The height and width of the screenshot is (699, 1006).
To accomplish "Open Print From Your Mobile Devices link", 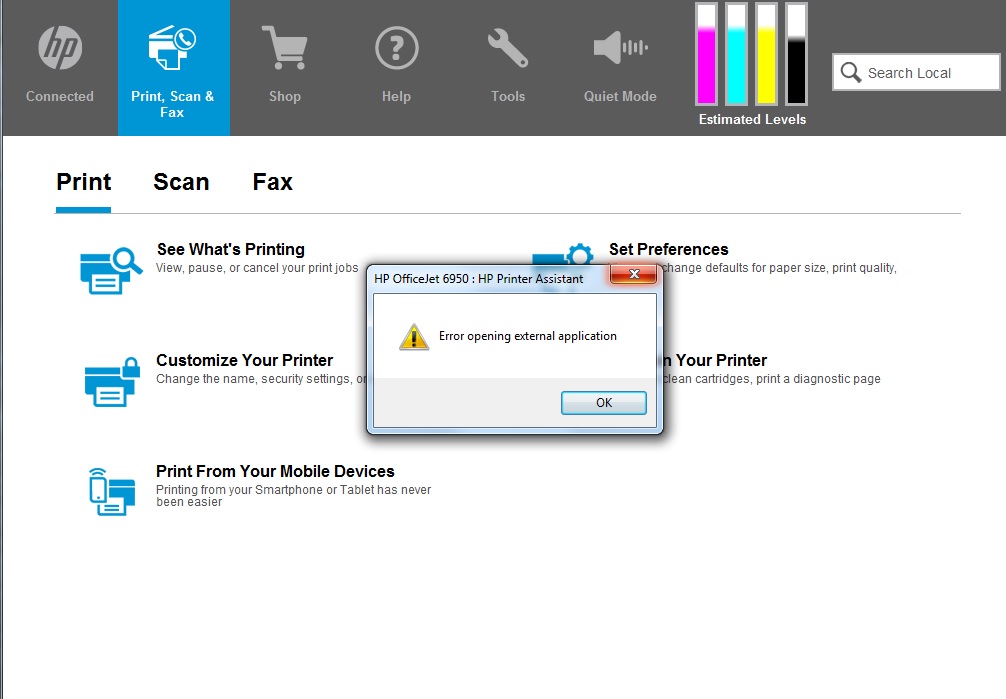I will coord(275,471).
